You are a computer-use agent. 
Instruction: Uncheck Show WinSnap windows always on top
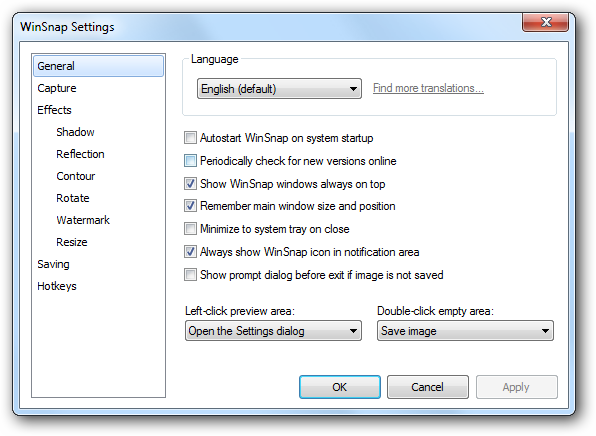(190, 184)
